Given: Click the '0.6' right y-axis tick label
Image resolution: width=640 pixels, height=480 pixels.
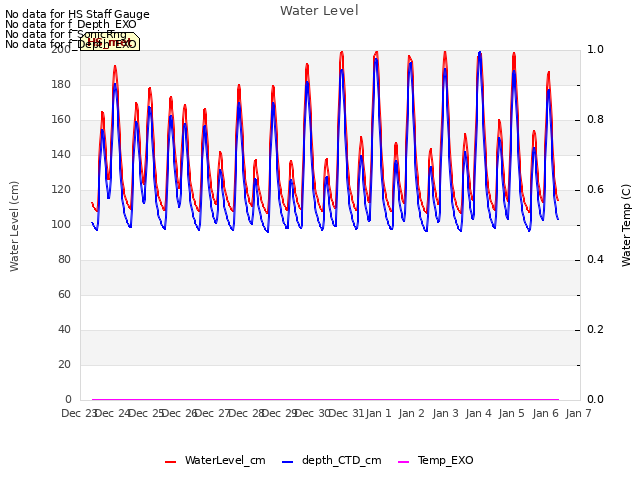Looking at the screenshot, I should point(595,189).
